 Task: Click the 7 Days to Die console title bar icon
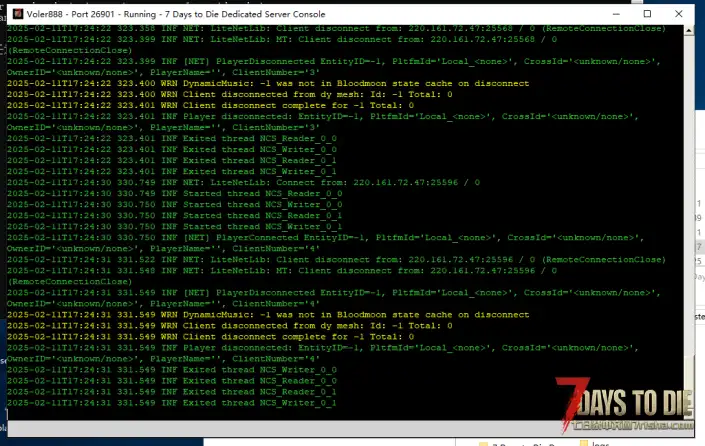click(18, 14)
